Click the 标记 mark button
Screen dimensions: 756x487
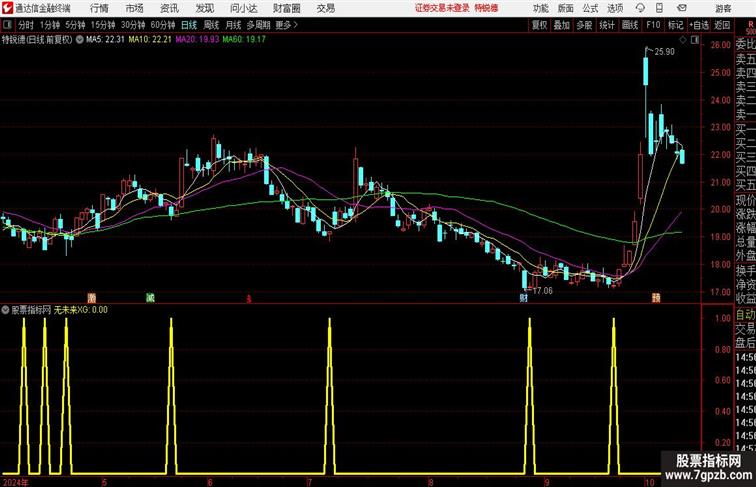click(x=675, y=25)
